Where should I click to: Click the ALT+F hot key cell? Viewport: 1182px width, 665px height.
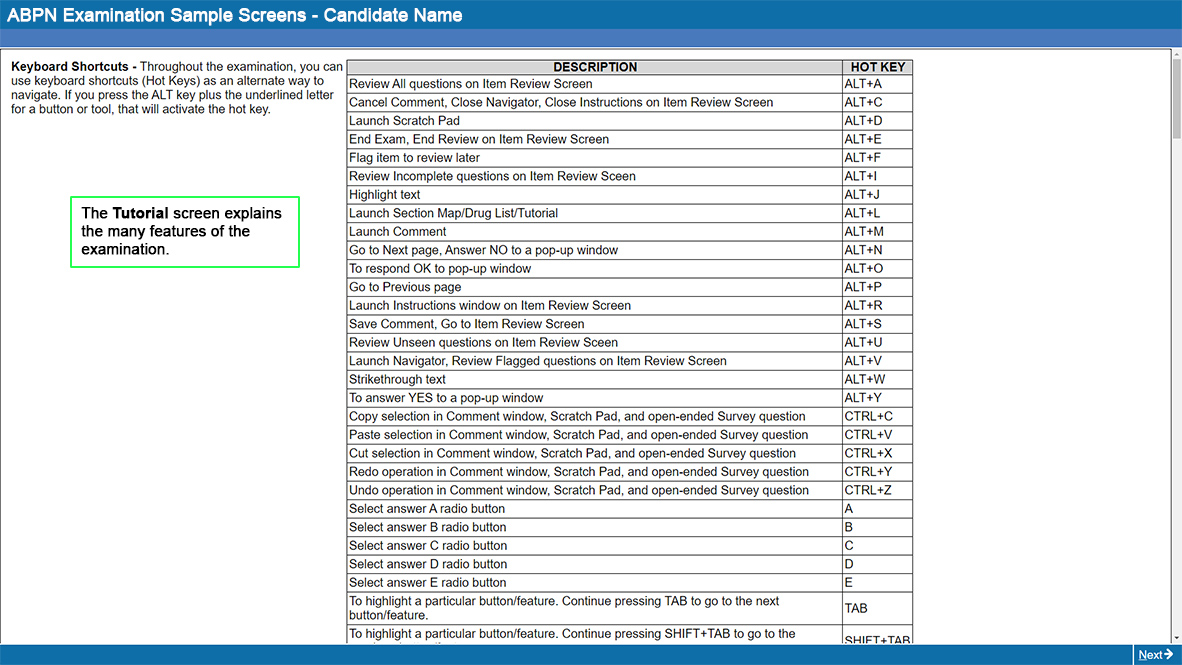coord(877,158)
